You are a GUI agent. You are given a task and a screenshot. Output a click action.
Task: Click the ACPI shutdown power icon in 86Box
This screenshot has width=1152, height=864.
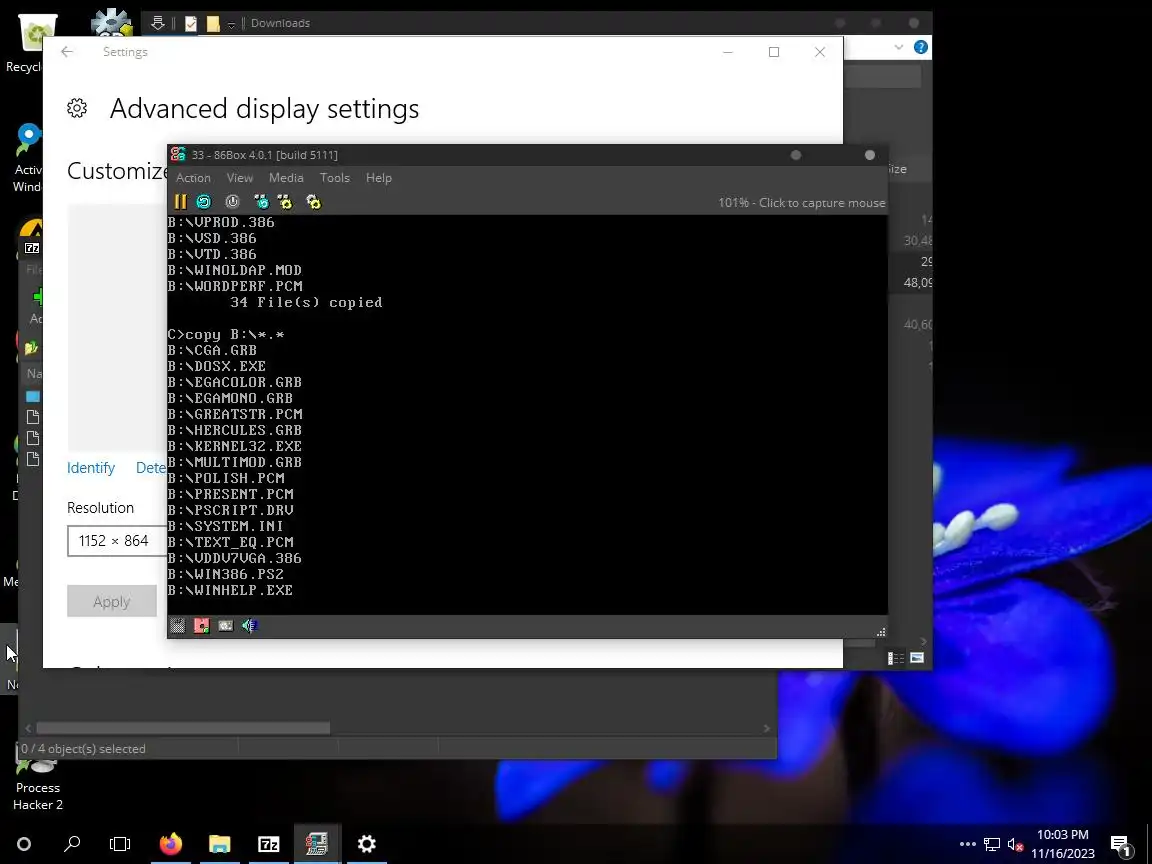point(232,202)
